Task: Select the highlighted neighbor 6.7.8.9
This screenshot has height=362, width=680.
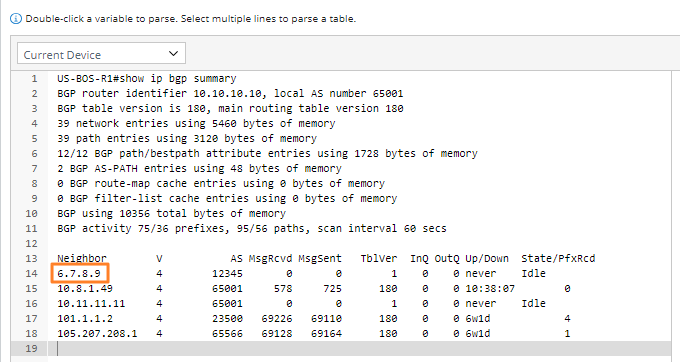Action: (79, 274)
